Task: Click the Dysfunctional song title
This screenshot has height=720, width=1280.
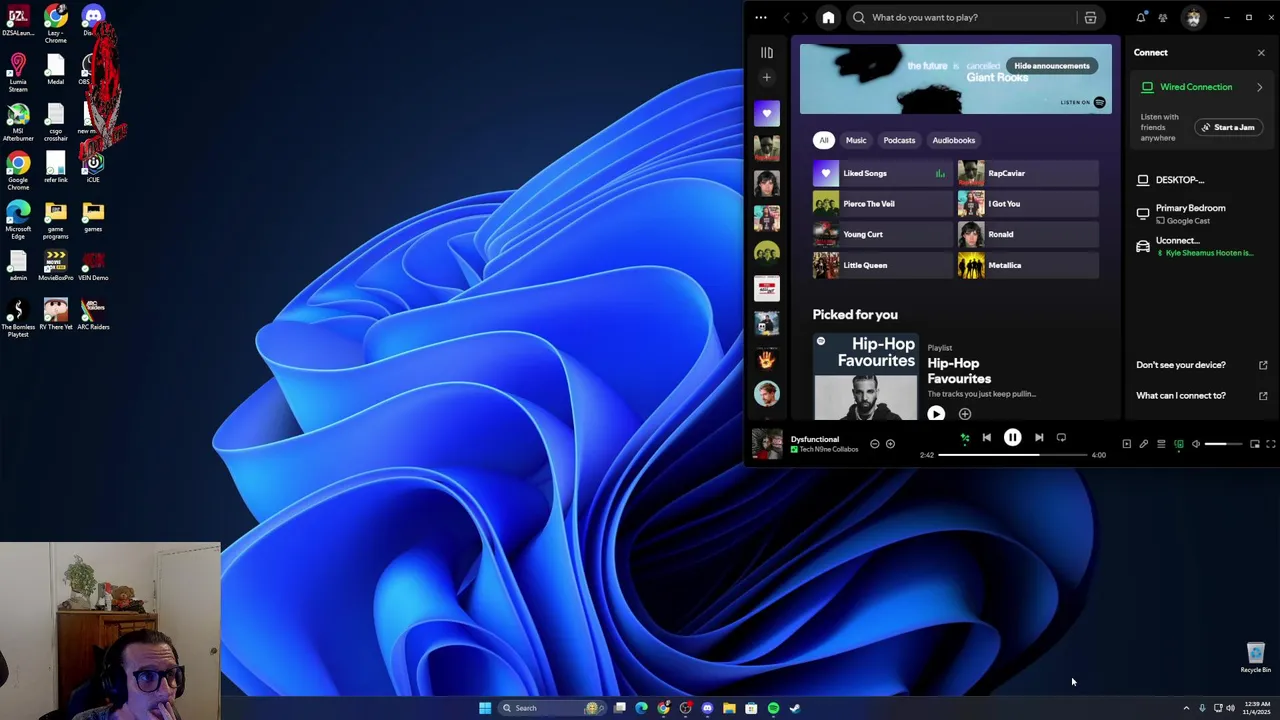Action: (x=815, y=439)
